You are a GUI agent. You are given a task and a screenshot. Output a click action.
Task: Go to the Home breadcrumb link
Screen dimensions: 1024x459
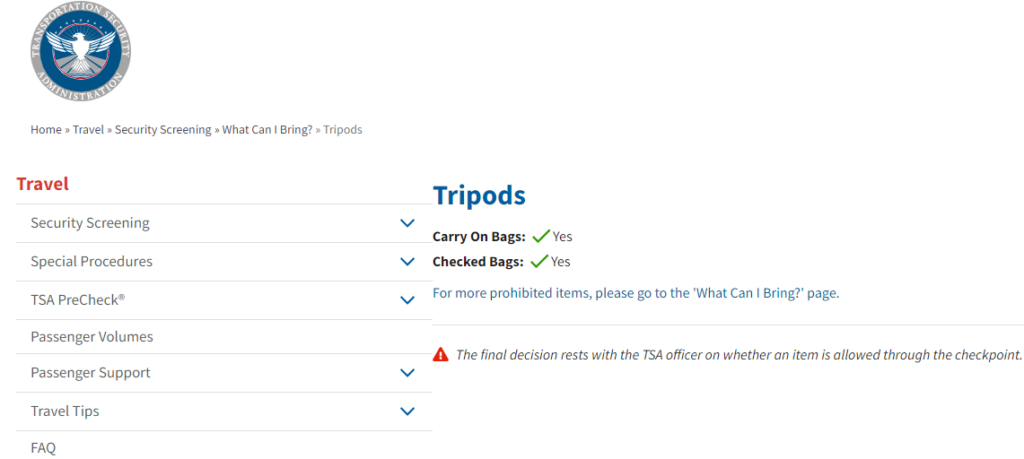click(x=46, y=129)
